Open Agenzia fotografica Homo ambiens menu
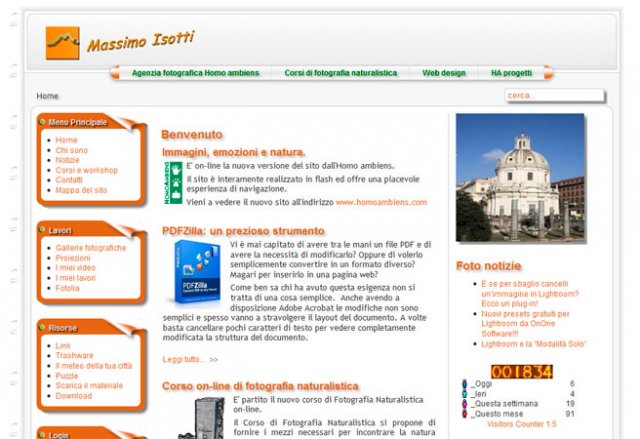The height and width of the screenshot is (439, 640). (196, 73)
